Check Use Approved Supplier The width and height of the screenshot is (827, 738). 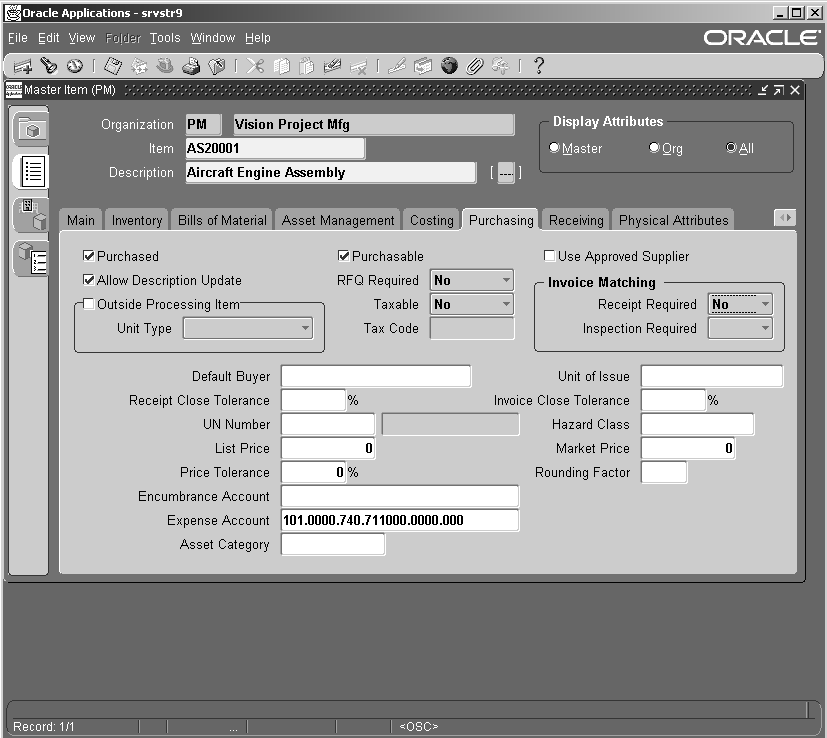coord(549,256)
